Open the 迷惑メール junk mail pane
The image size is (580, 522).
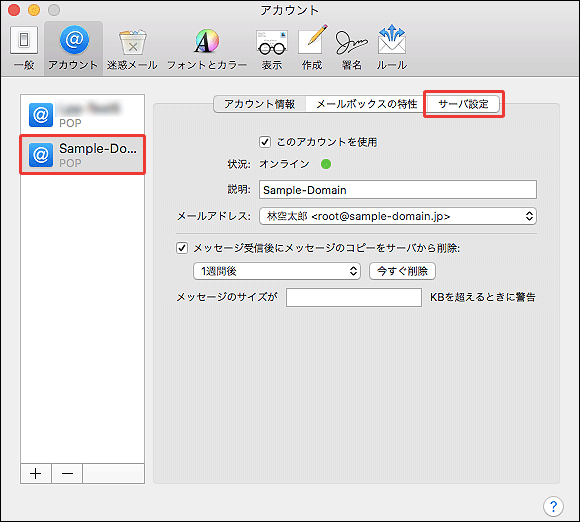click(x=132, y=48)
